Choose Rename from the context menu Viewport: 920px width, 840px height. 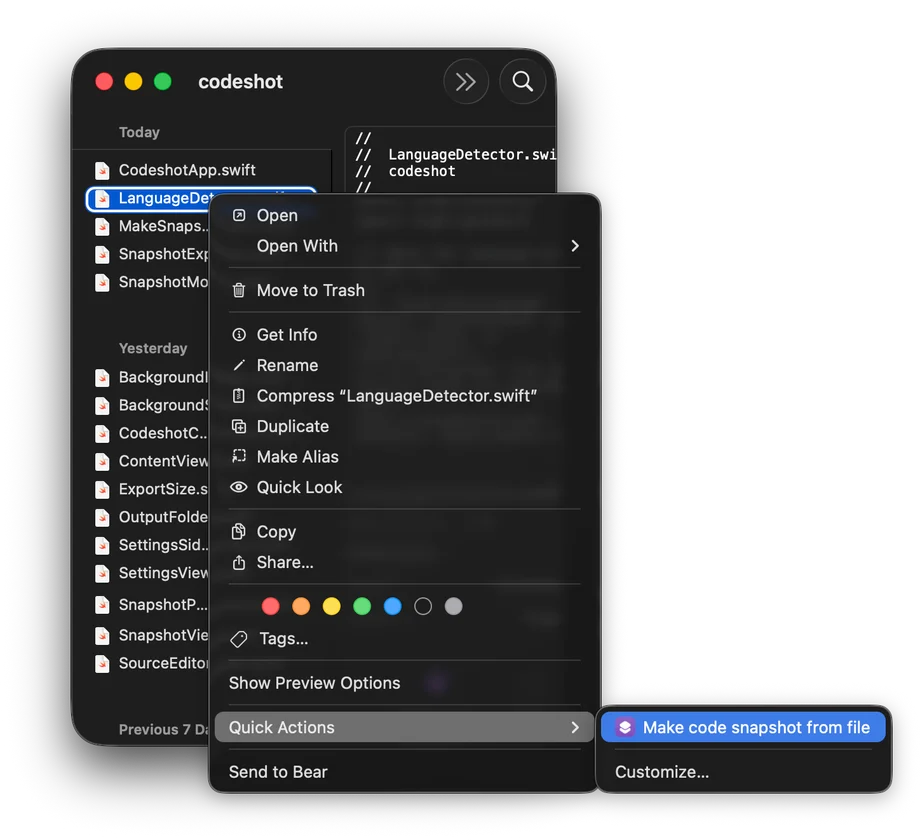404,365
